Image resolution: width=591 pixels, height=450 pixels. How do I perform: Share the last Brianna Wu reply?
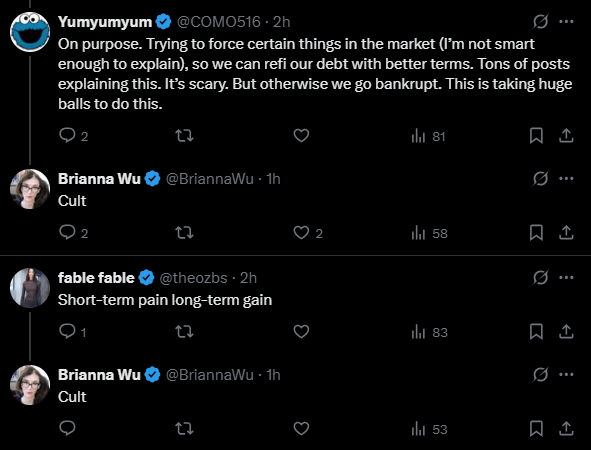point(566,429)
